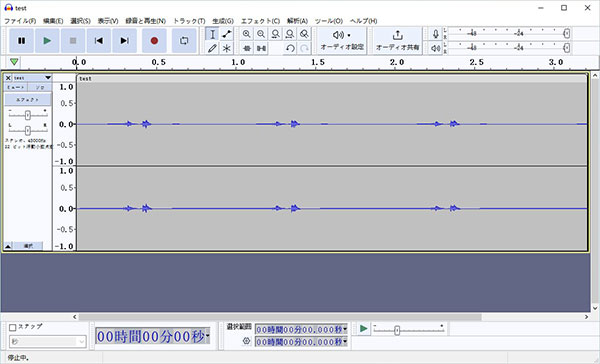
Task: Start playback with the green Play button
Action: point(47,41)
